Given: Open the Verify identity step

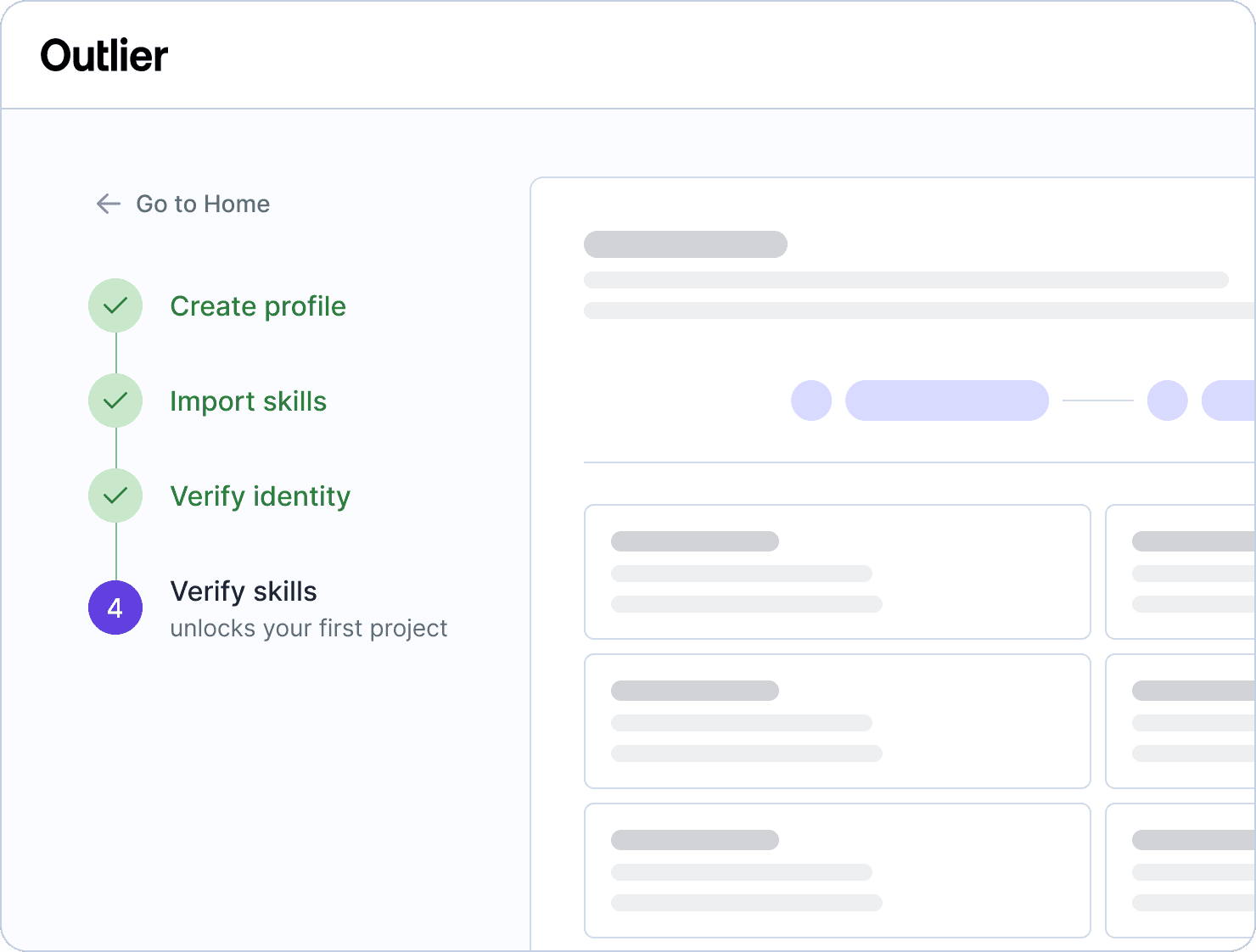Looking at the screenshot, I should pyautogui.click(x=260, y=496).
